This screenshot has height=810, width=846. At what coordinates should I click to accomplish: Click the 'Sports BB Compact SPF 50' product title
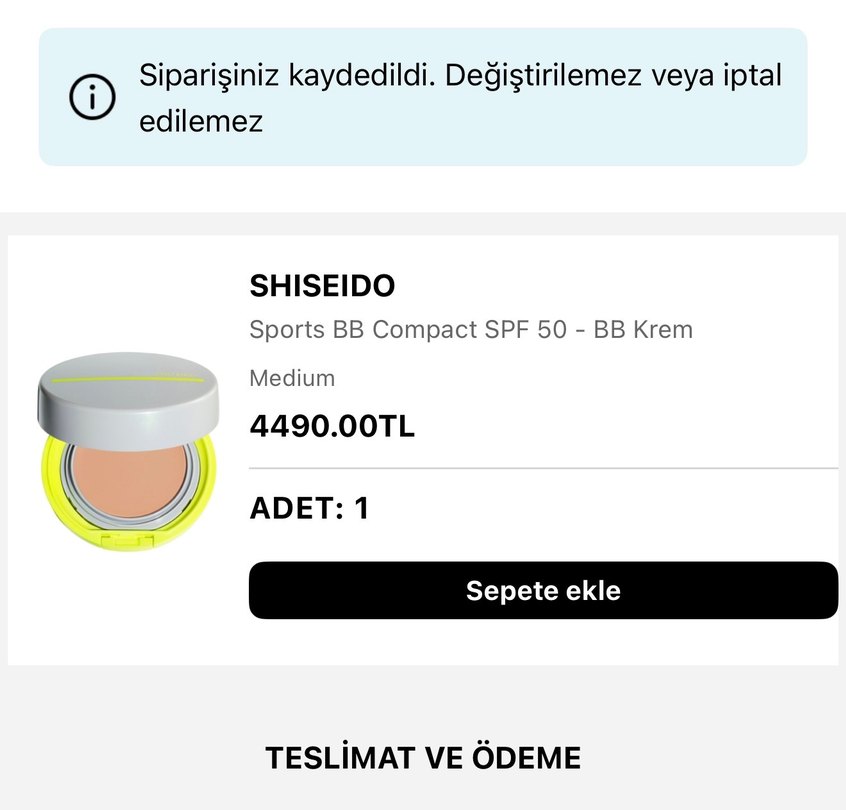tap(470, 329)
